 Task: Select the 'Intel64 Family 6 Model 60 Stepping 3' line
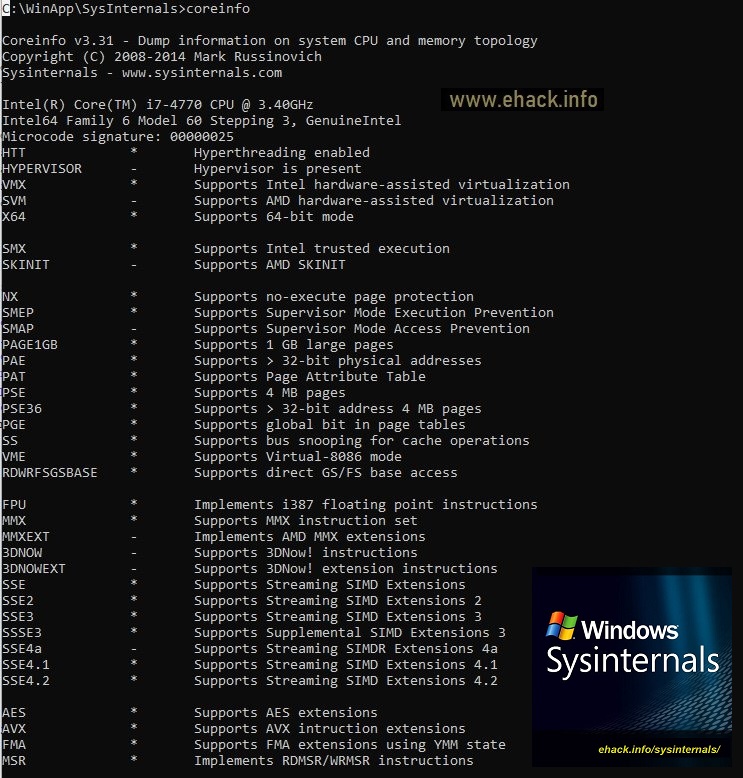coord(202,121)
